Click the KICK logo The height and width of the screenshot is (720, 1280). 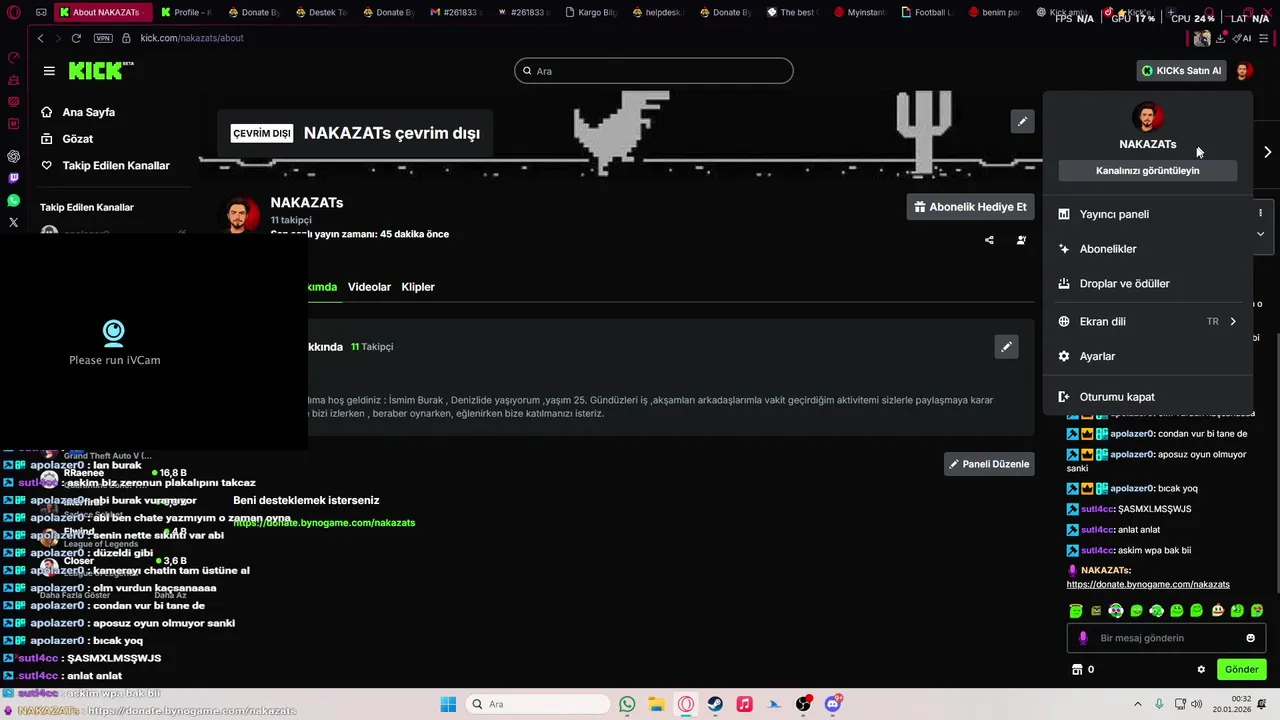click(100, 70)
